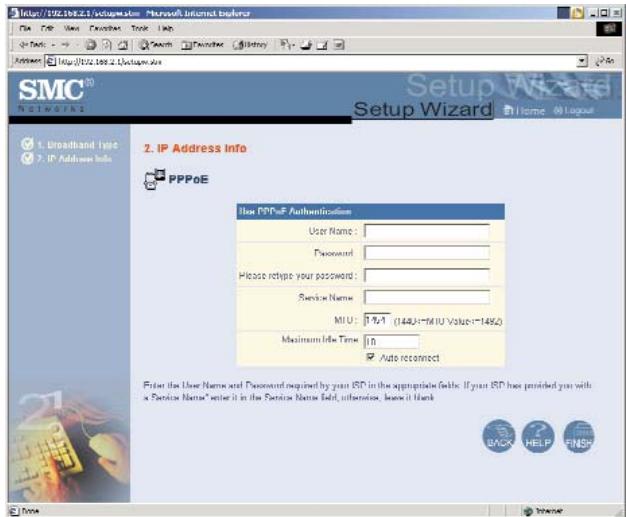Viewport: 626px width, 517px height.
Task: Click the Discuss toolbar icon
Action: 339,45
